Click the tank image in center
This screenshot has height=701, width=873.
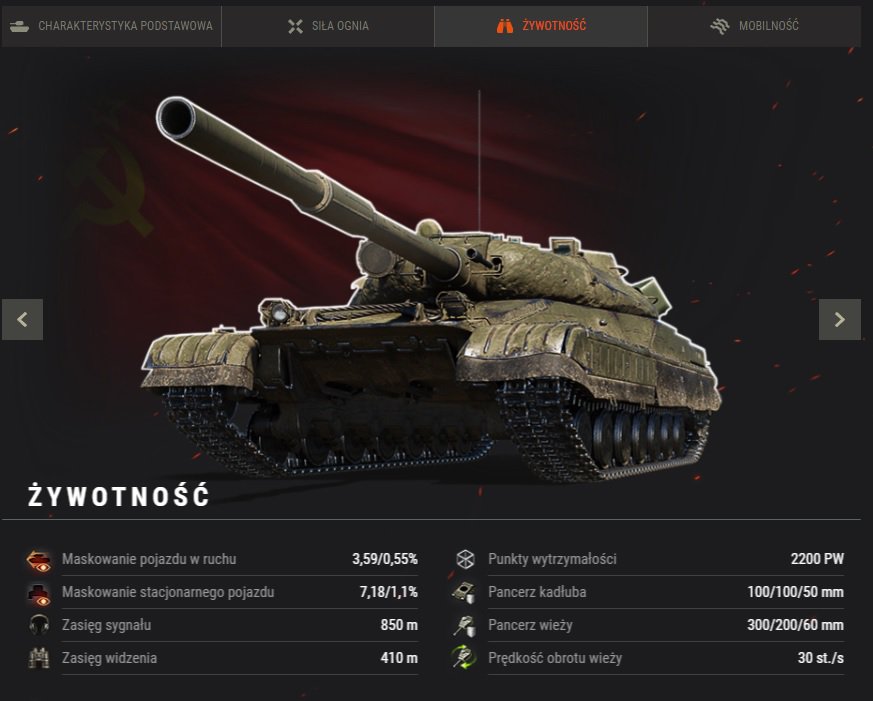click(431, 290)
